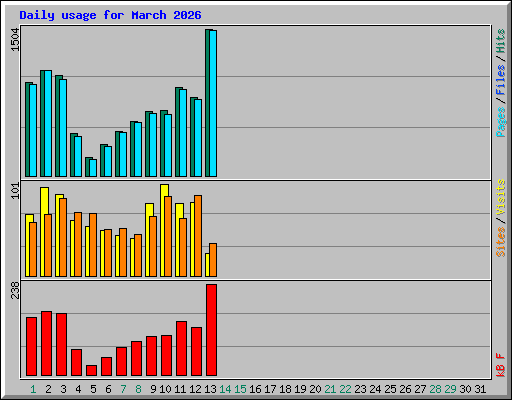512x400 pixels.
Task: Click the shortest red kB bar for day 5
Action: coord(91,371)
